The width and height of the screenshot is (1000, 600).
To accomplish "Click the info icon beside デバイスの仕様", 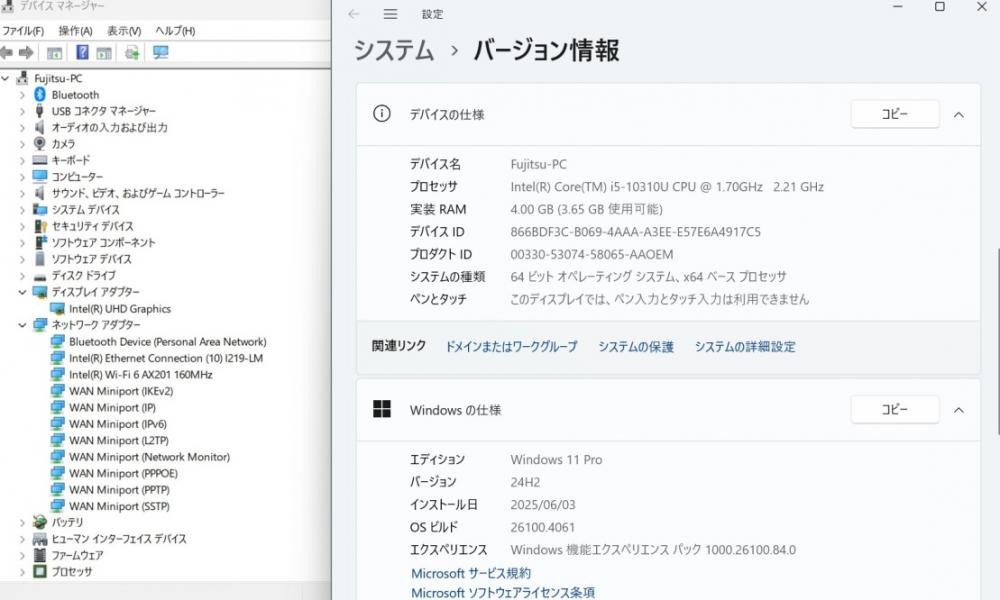I will [x=381, y=114].
